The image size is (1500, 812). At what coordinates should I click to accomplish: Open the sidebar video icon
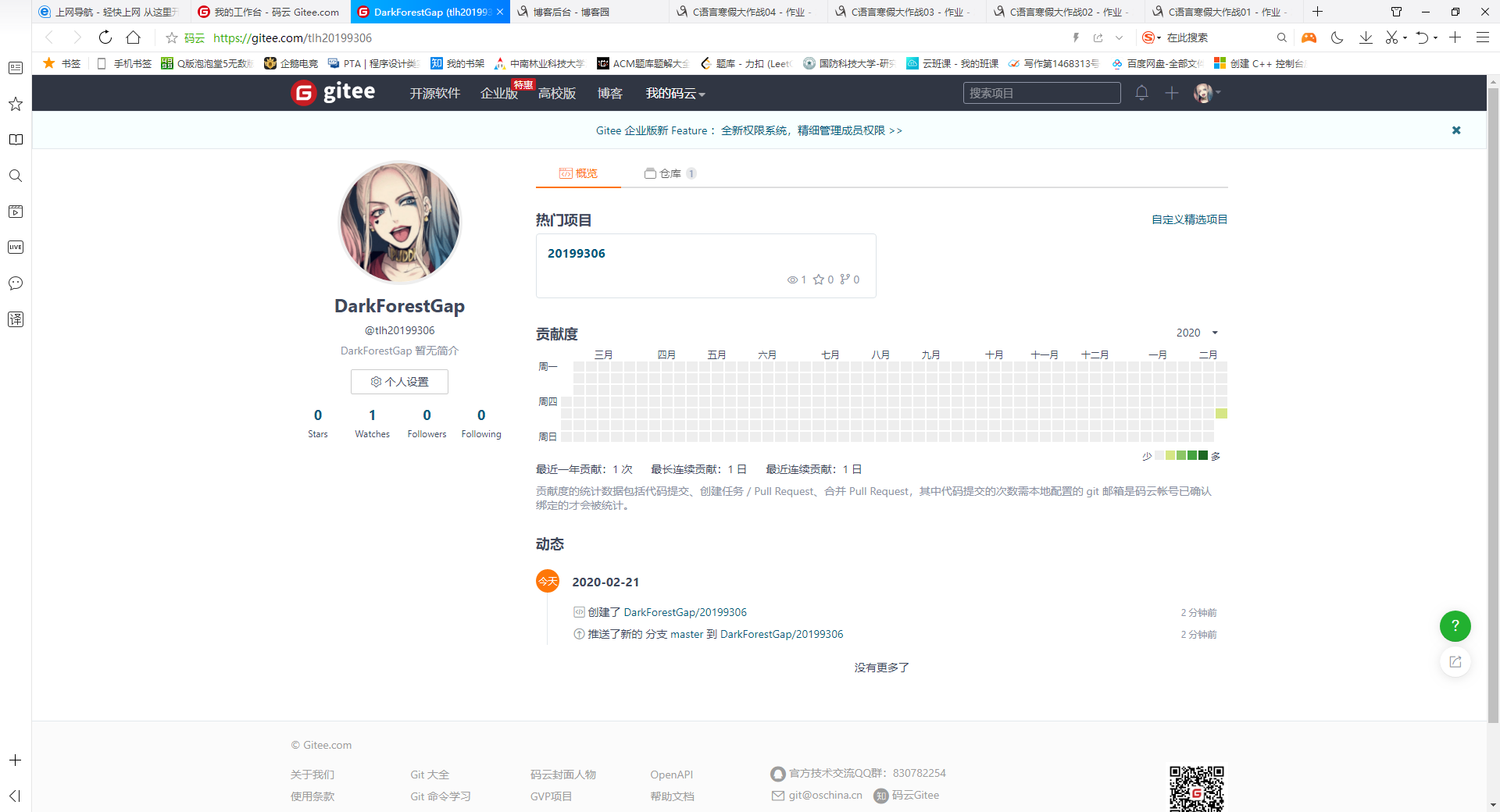(x=16, y=212)
